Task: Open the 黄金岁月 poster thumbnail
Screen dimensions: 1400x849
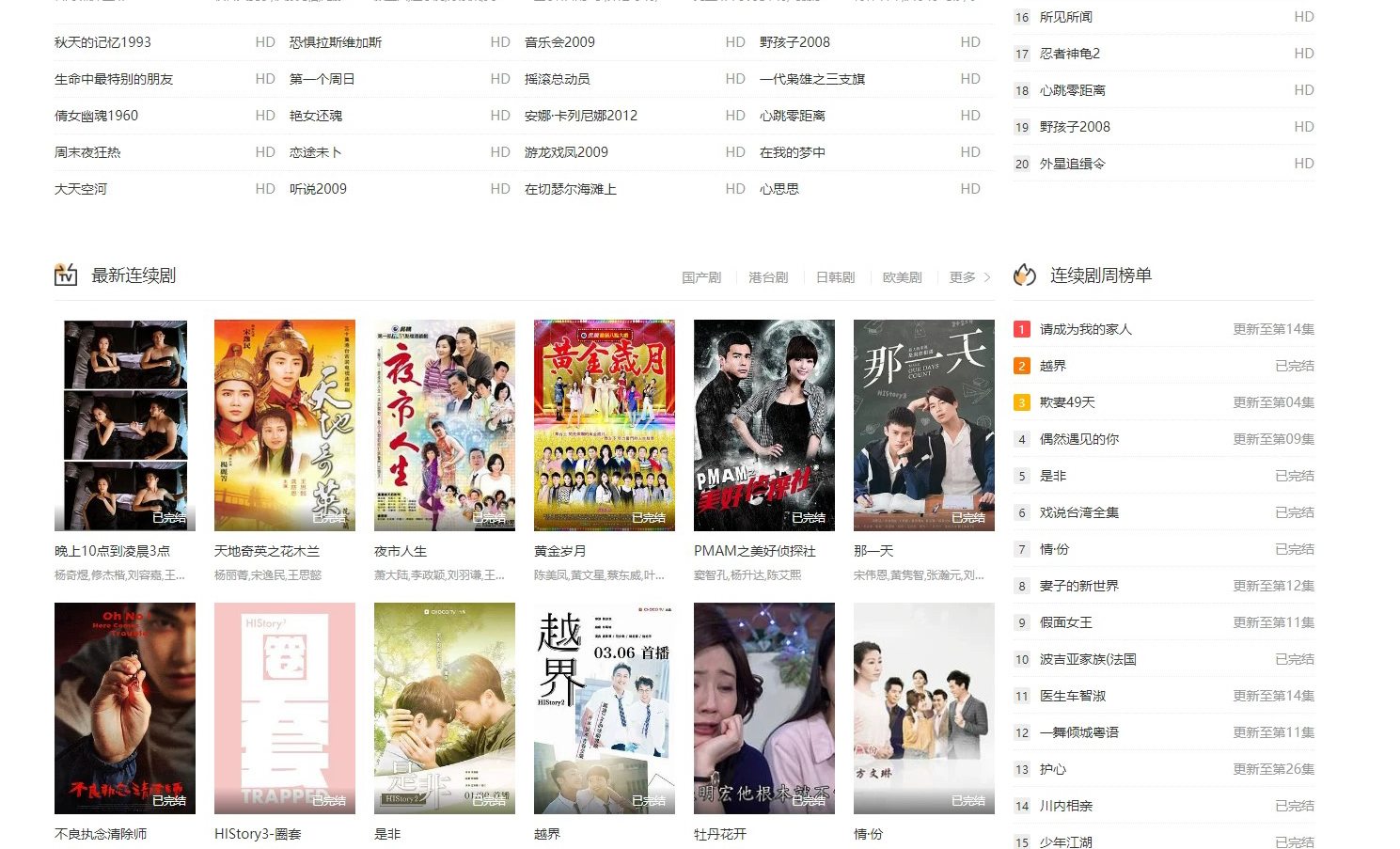Action: 604,425
